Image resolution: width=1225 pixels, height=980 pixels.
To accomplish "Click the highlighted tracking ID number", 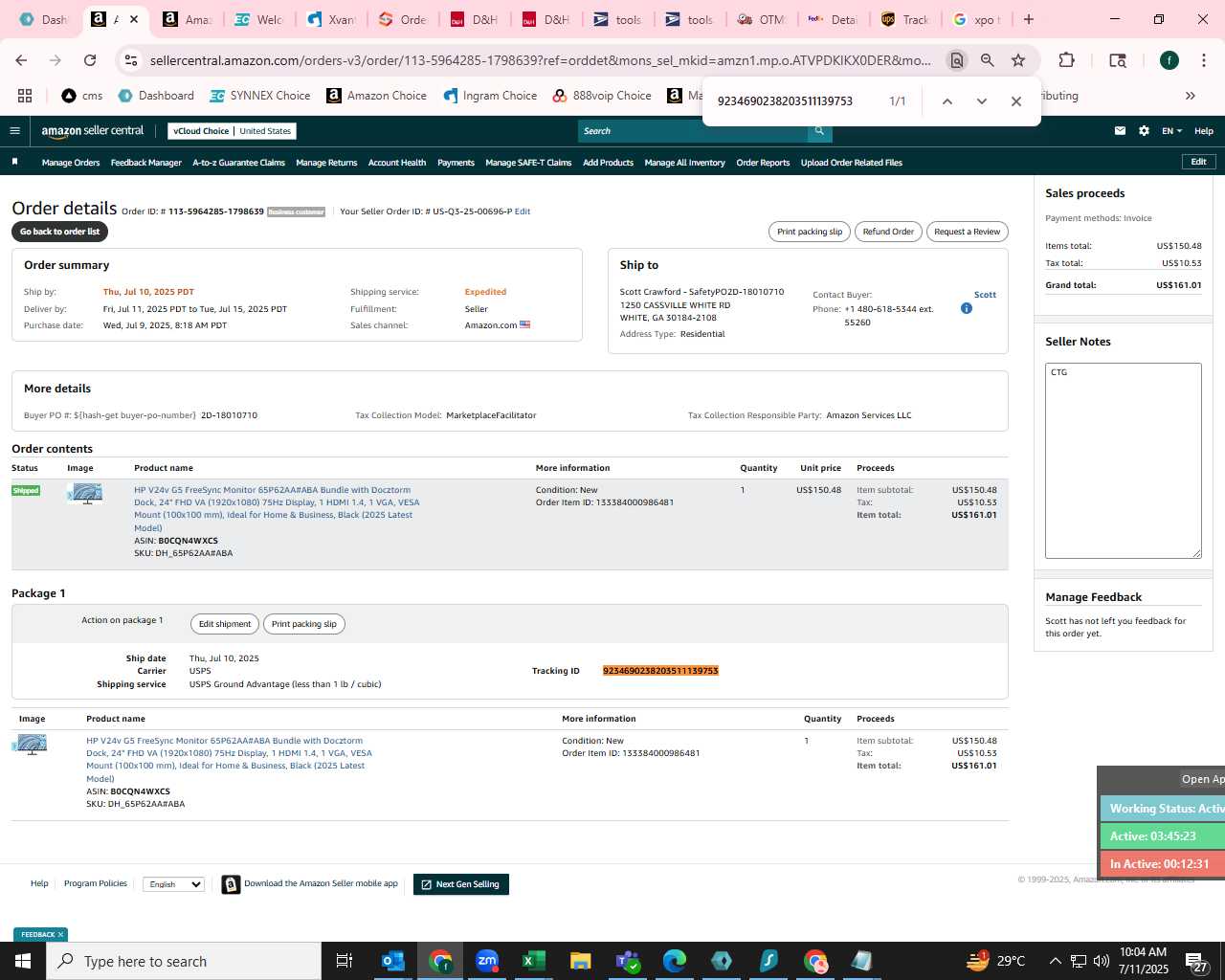I will click(x=660, y=671).
